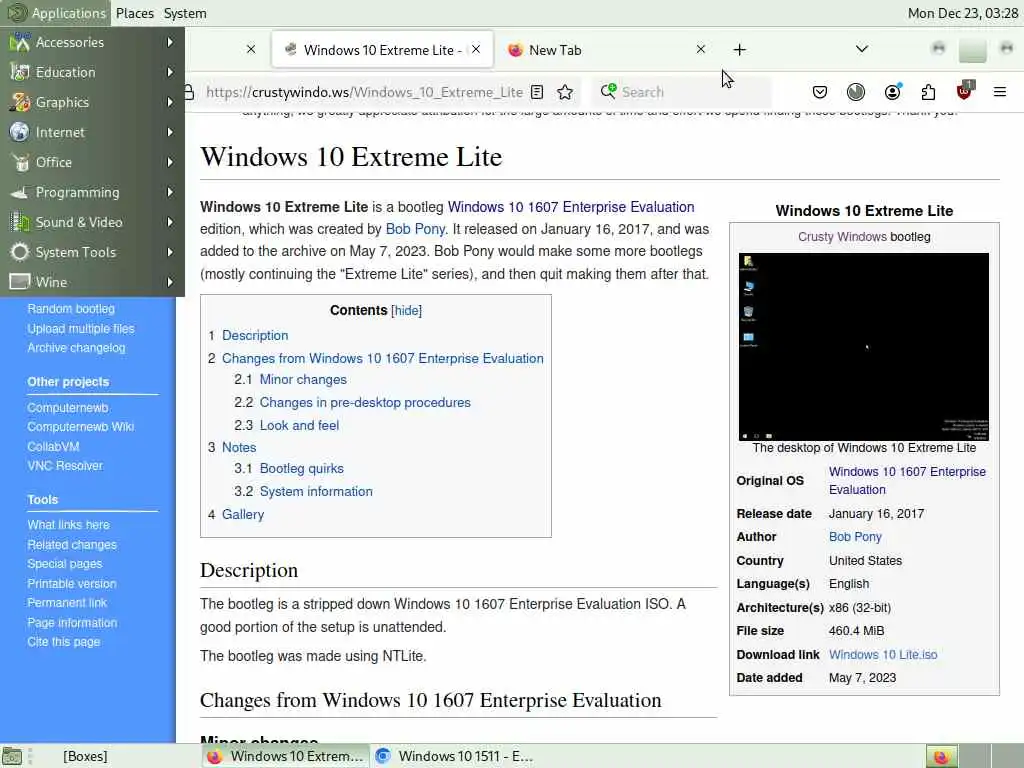Open the Education submenu
This screenshot has width=1024, height=768.
92,72
